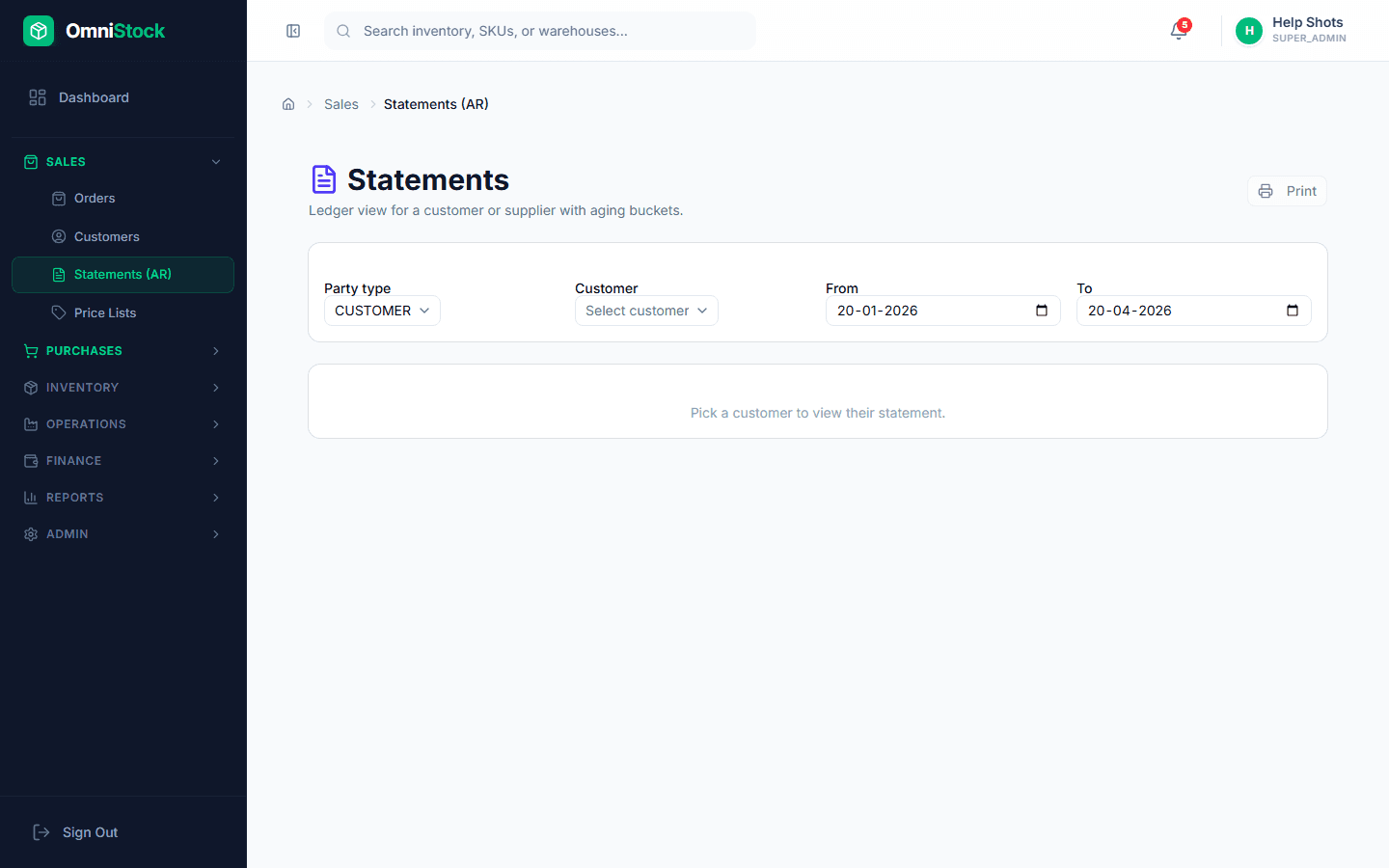Expand the ADMIN section chevron
This screenshot has height=868, width=1389.
[x=216, y=534]
